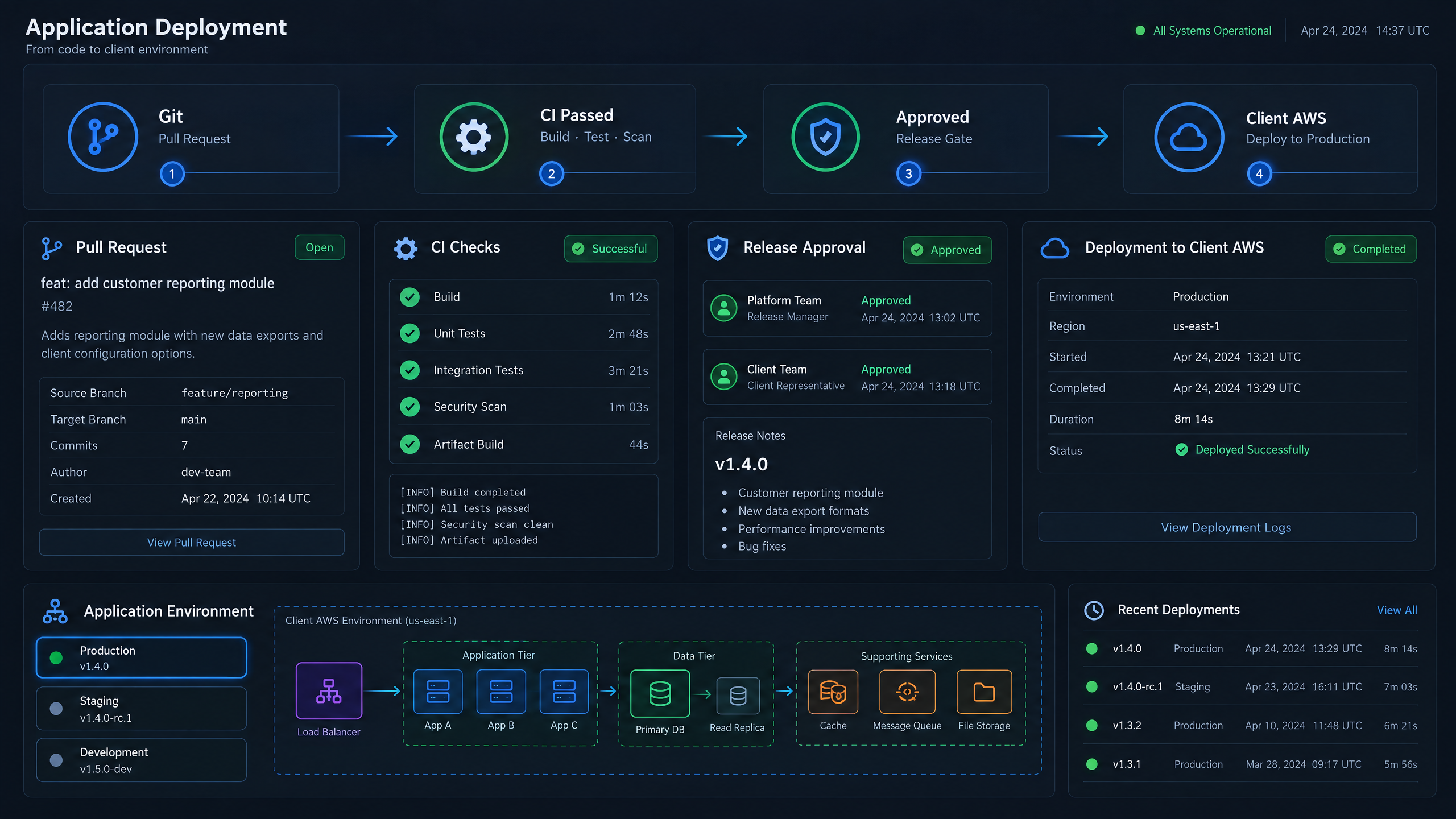Select the Staging v1.4.0-rc.1 environment
The width and height of the screenshot is (1456, 819).
(142, 709)
